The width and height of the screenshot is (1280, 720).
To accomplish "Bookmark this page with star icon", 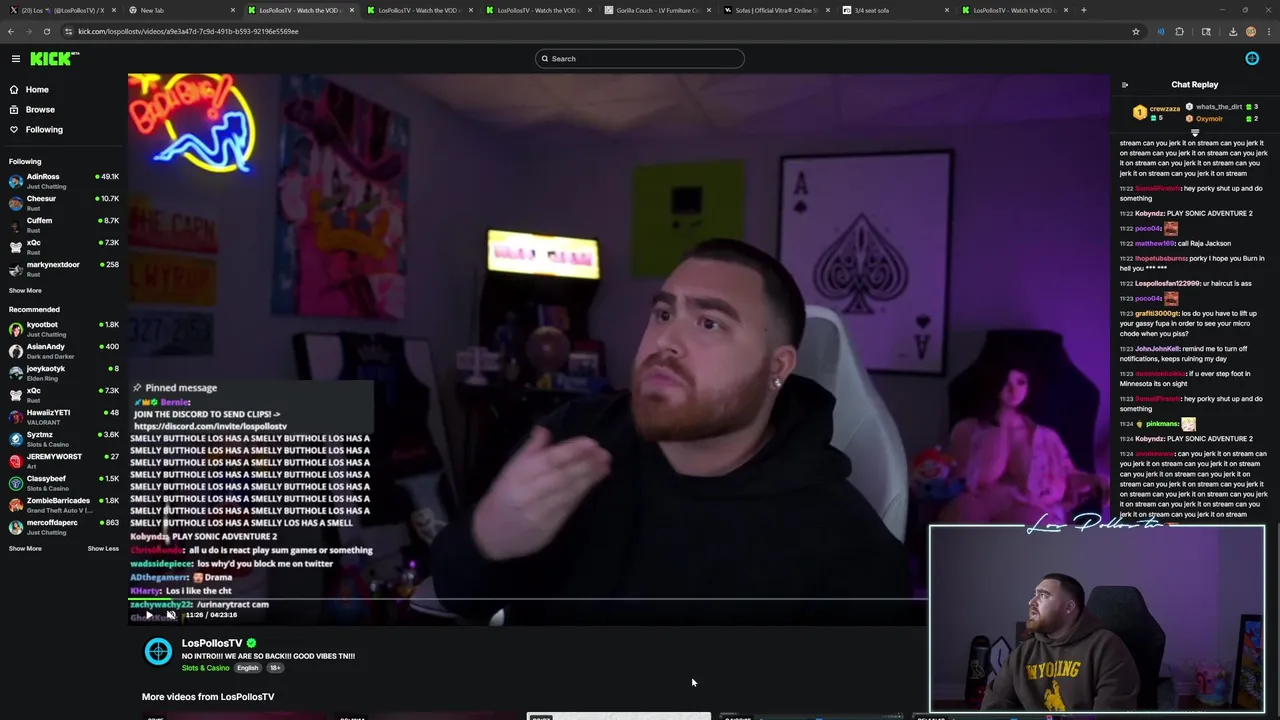I will pyautogui.click(x=1136, y=31).
